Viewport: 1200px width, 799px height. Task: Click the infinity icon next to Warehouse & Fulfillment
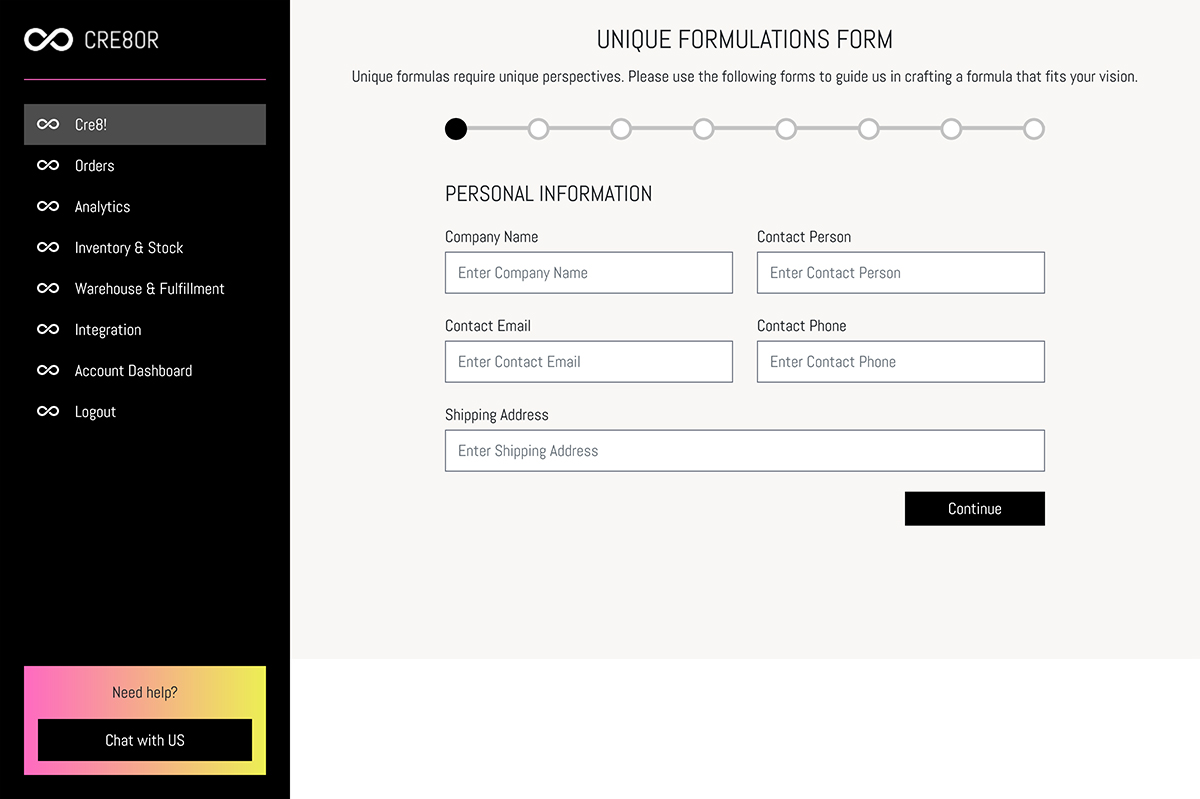[x=48, y=289]
